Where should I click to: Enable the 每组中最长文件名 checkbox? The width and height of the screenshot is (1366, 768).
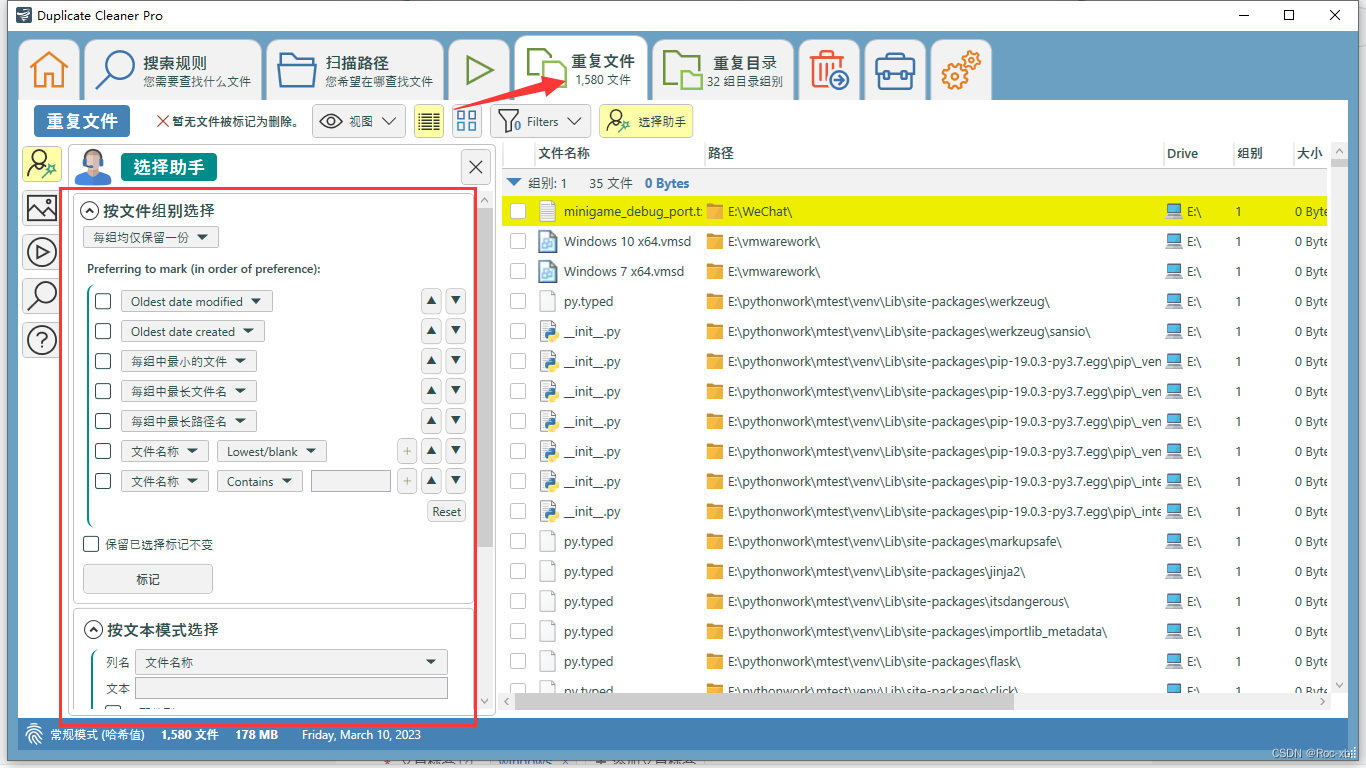(x=103, y=391)
